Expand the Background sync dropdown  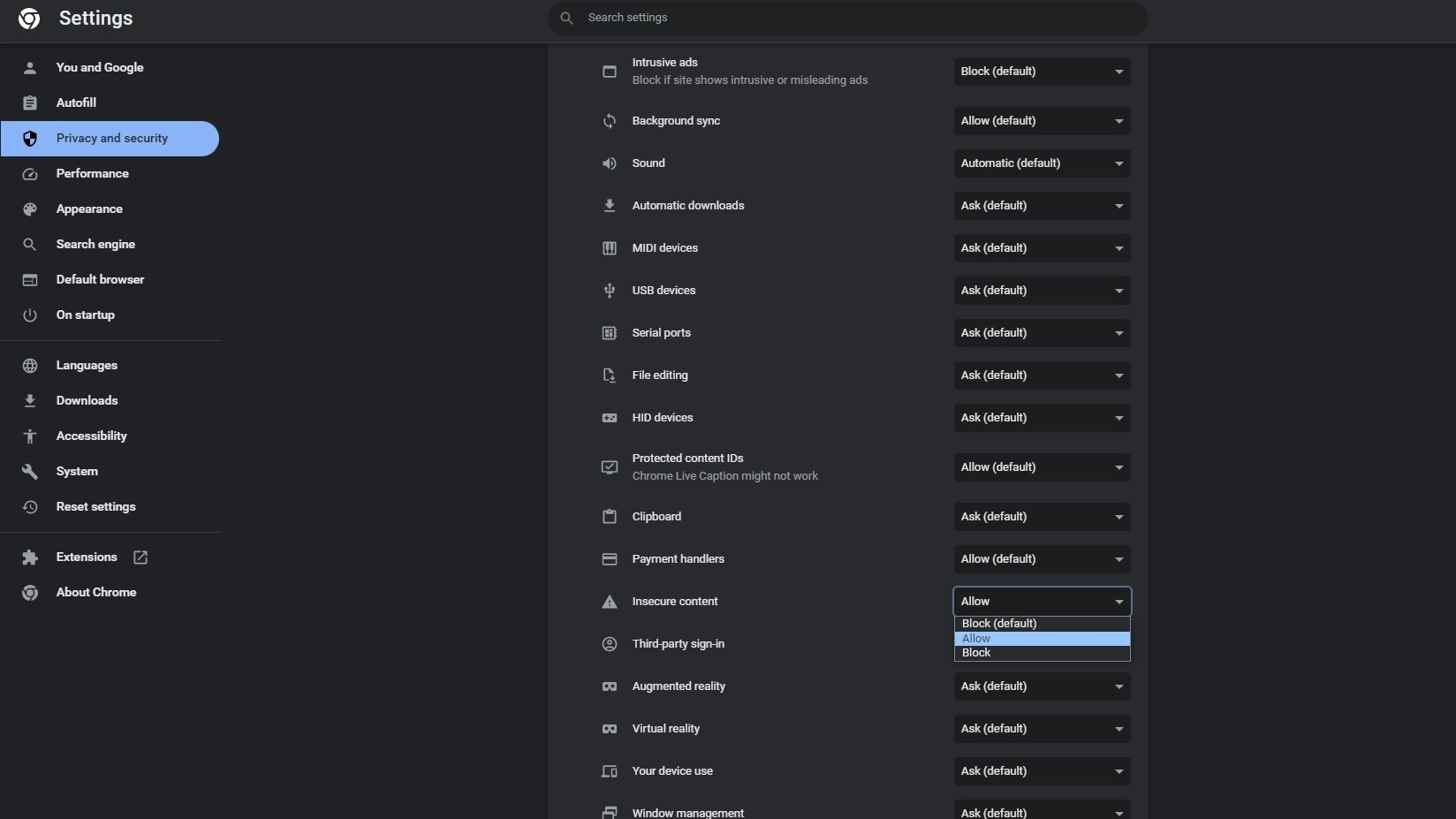pyautogui.click(x=1041, y=121)
